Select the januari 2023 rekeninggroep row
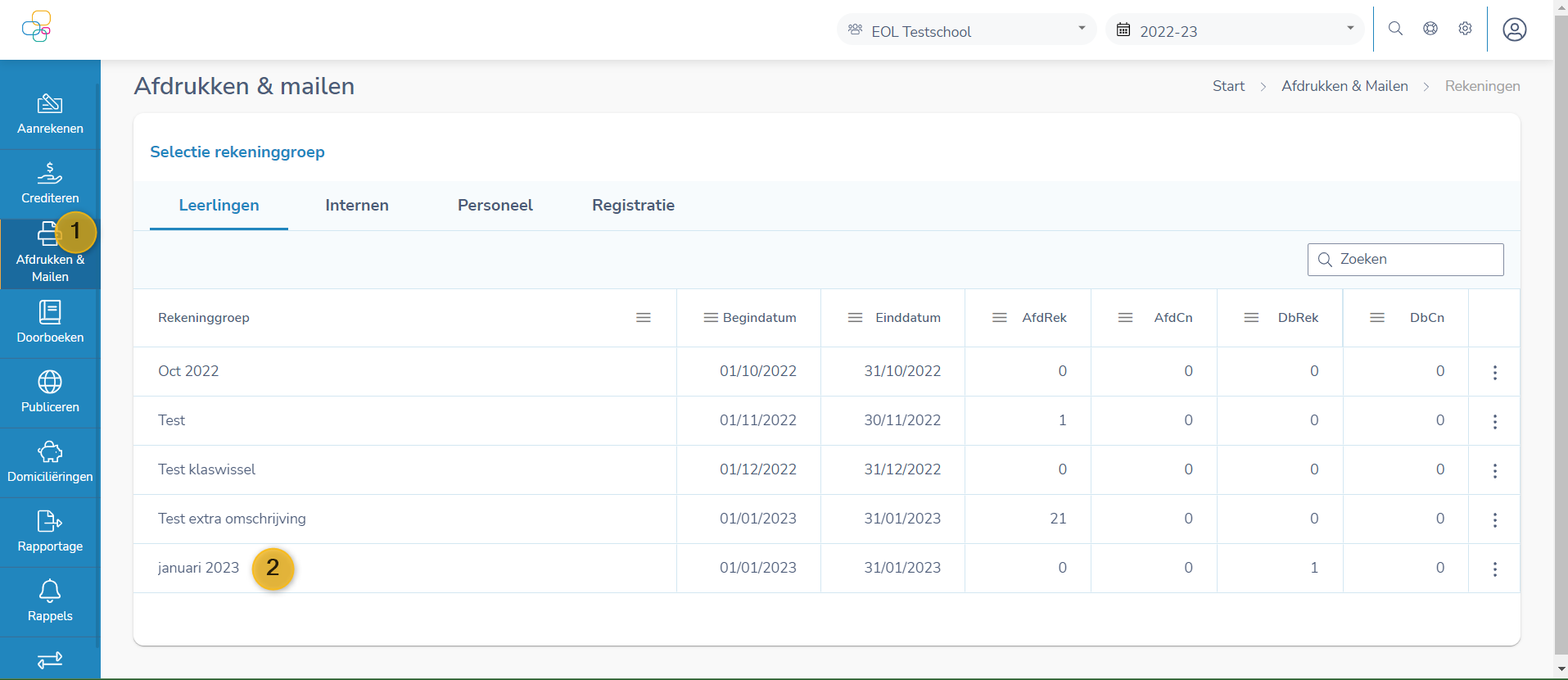This screenshot has width=1568, height=680. coord(198,568)
